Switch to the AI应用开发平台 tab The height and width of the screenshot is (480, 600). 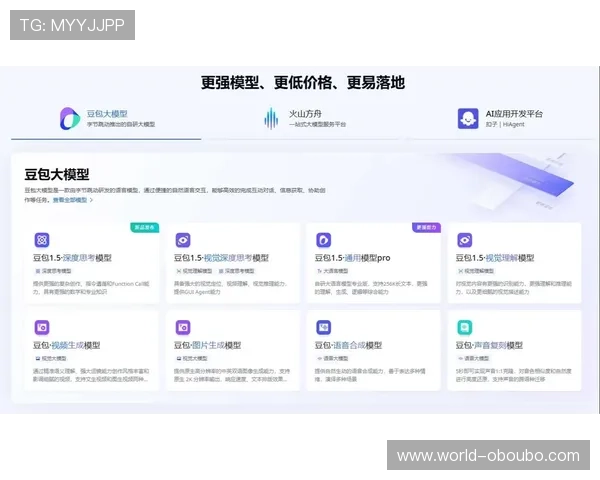coord(514,119)
